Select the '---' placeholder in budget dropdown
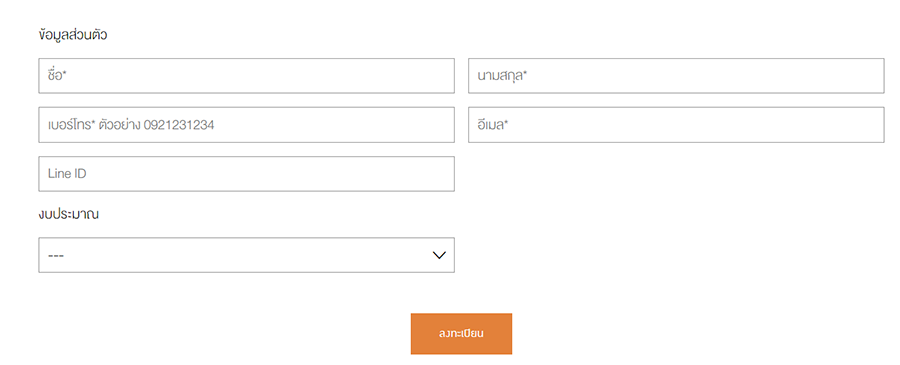Image resolution: width=900 pixels, height=365 pixels. (56, 255)
